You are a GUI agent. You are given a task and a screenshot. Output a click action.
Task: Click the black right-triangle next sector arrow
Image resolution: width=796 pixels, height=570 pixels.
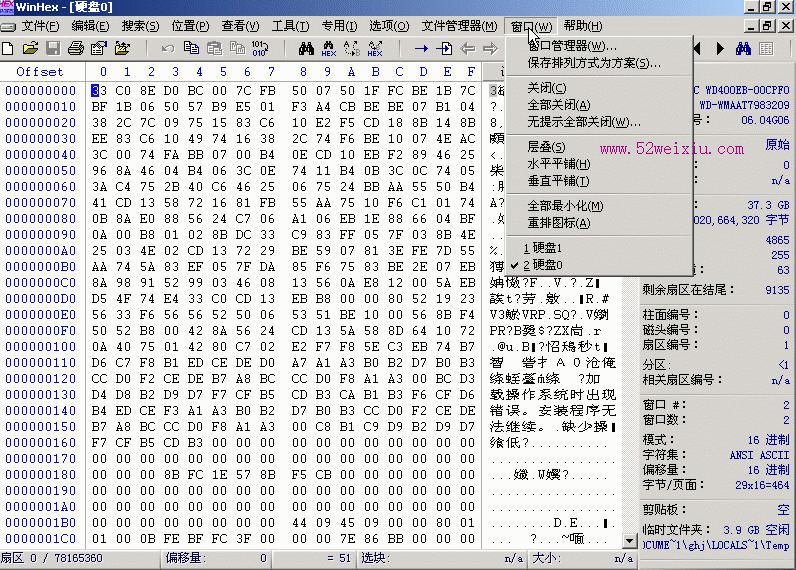point(720,49)
